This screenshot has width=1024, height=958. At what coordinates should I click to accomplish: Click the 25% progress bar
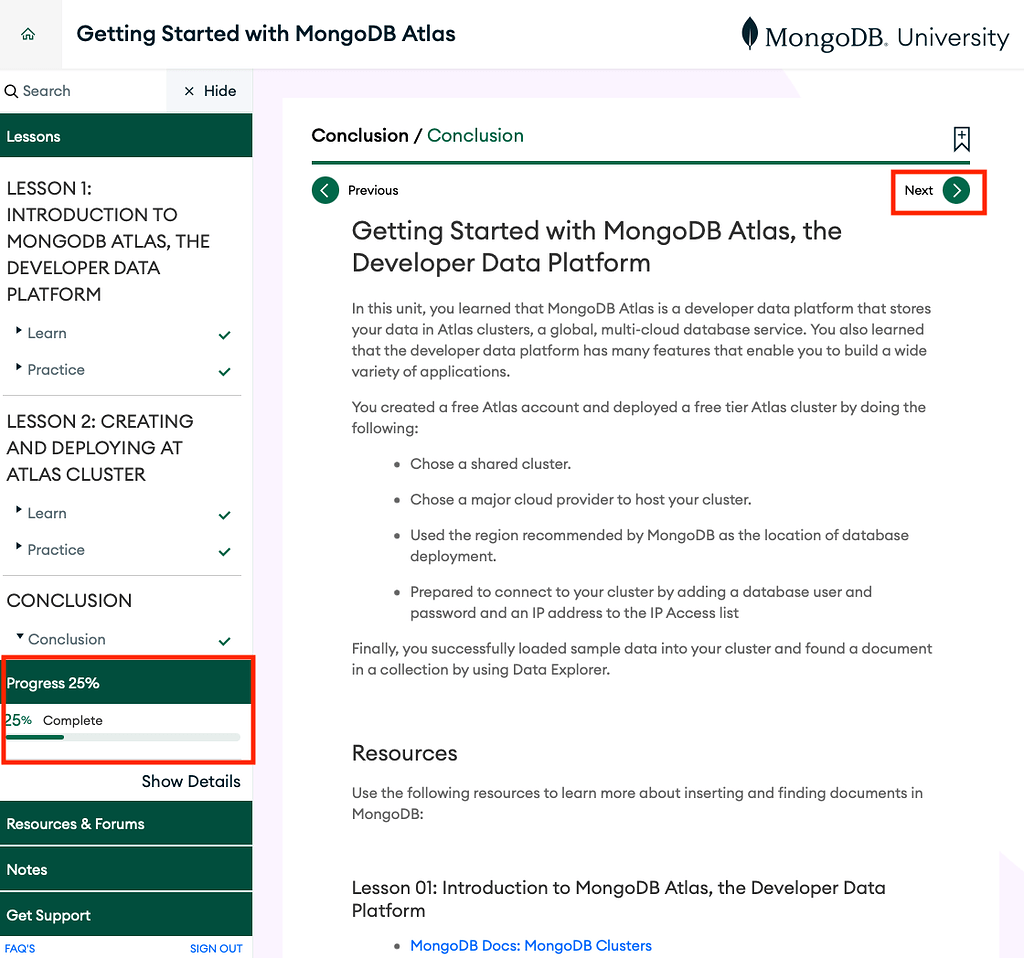(x=122, y=737)
